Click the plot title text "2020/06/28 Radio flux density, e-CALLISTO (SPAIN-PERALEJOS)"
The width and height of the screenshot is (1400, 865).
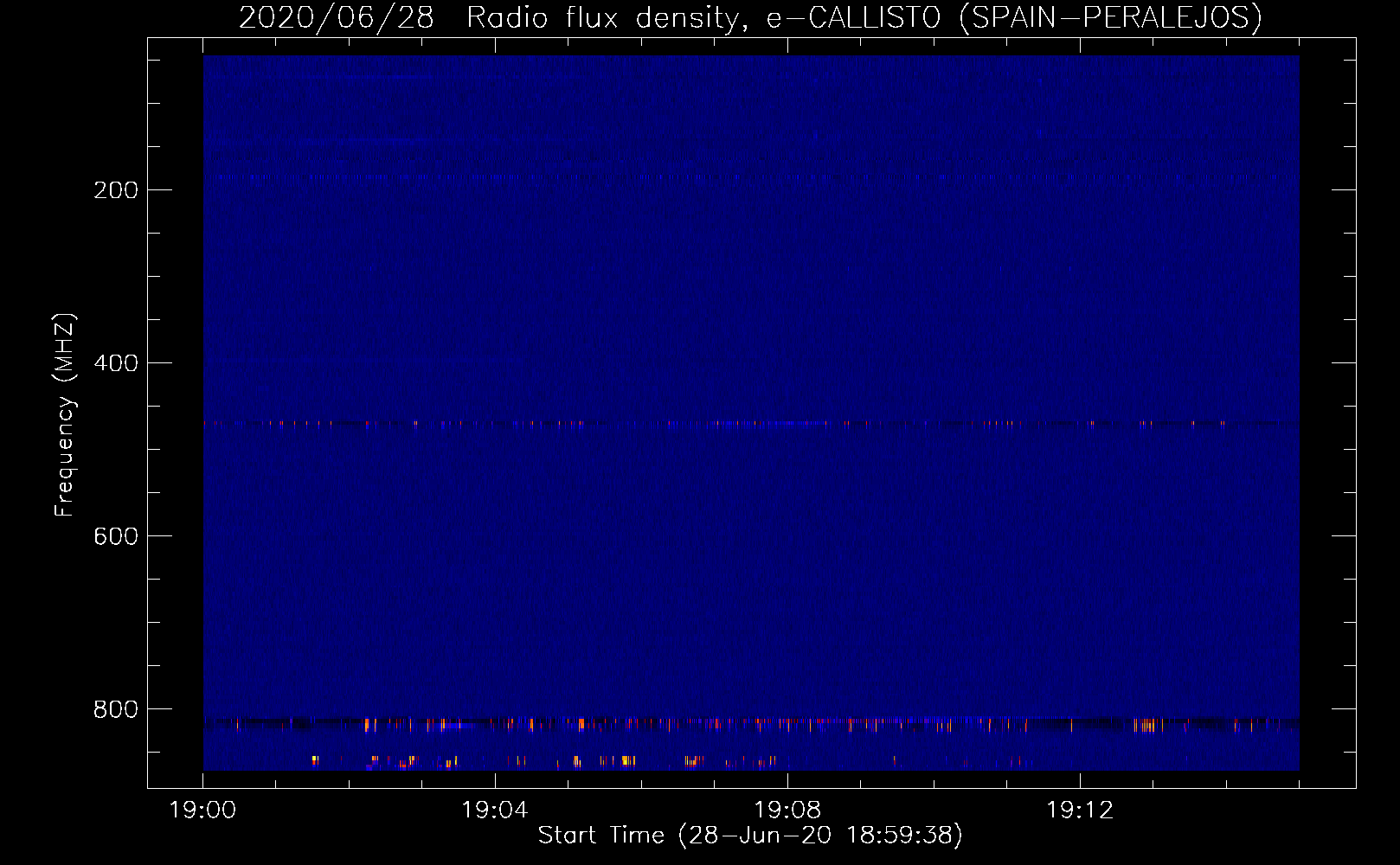(x=750, y=17)
